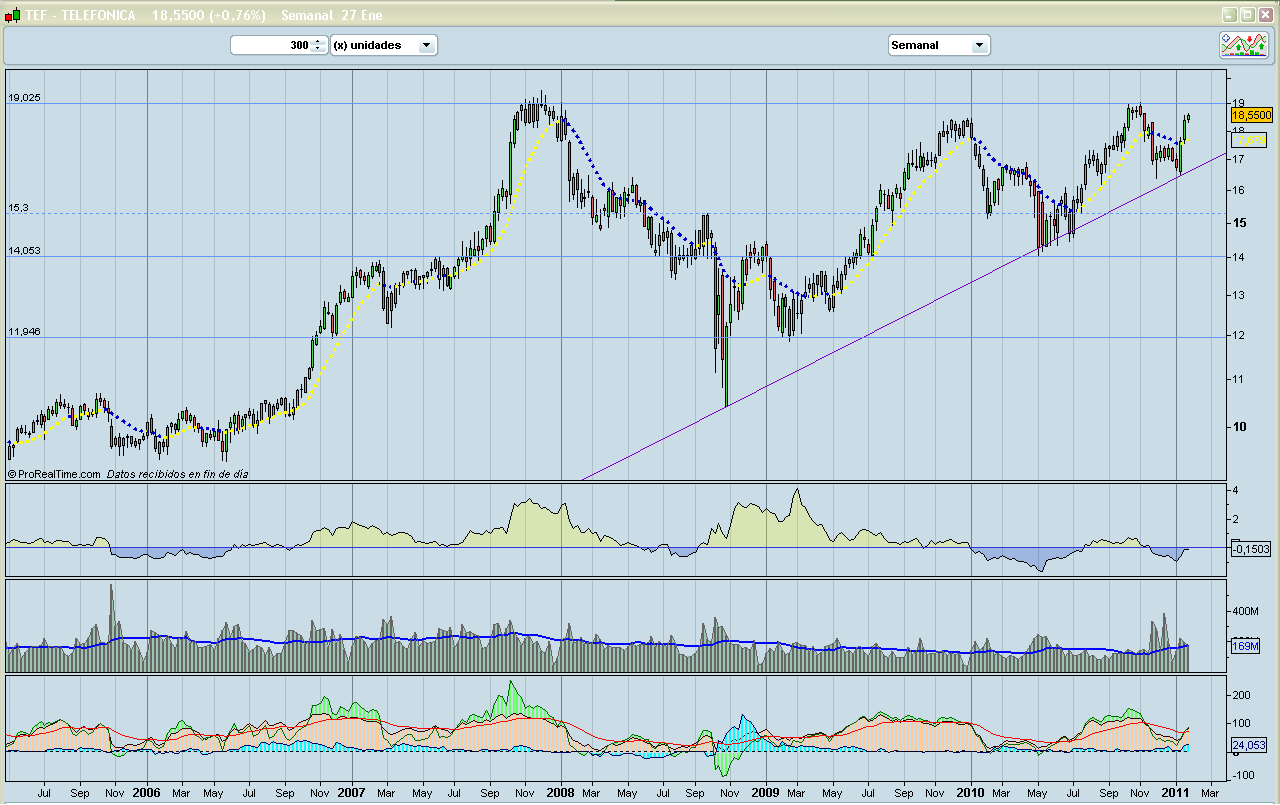
Task: Click the TEF - TELEFONICA title text
Action: coord(81,16)
